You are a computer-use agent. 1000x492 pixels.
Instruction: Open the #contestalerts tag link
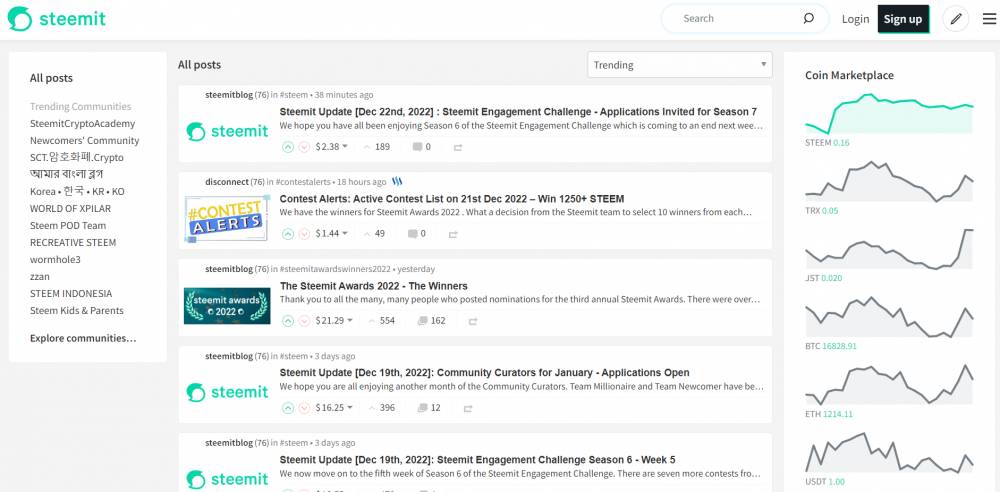pyautogui.click(x=303, y=182)
